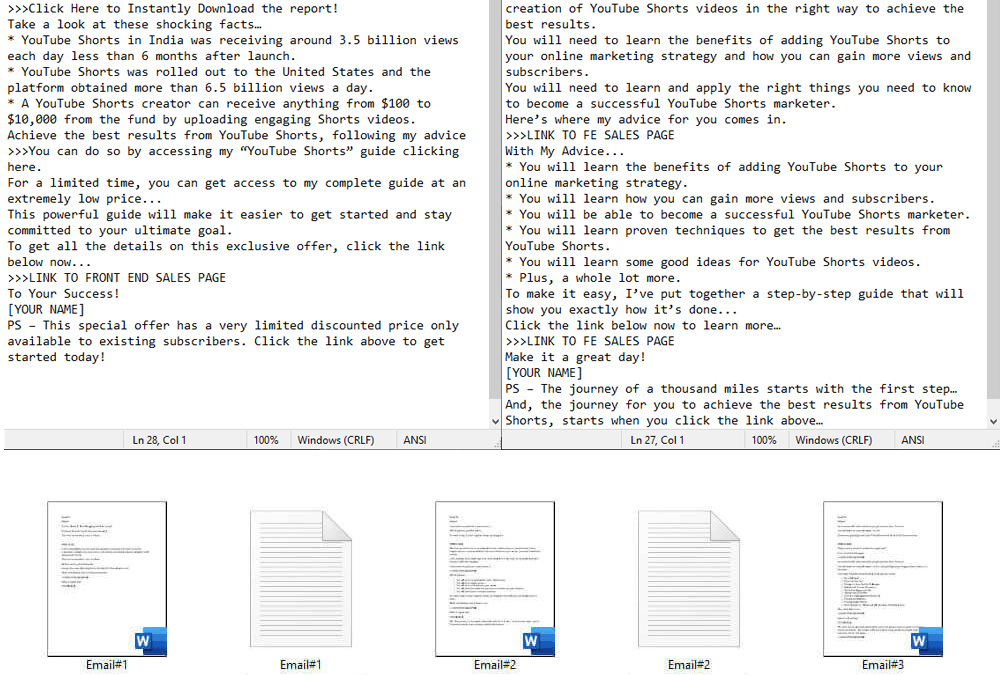Click 'To Your Success!' in left Notepad
Screen dimensions: 1000x675
point(63,293)
